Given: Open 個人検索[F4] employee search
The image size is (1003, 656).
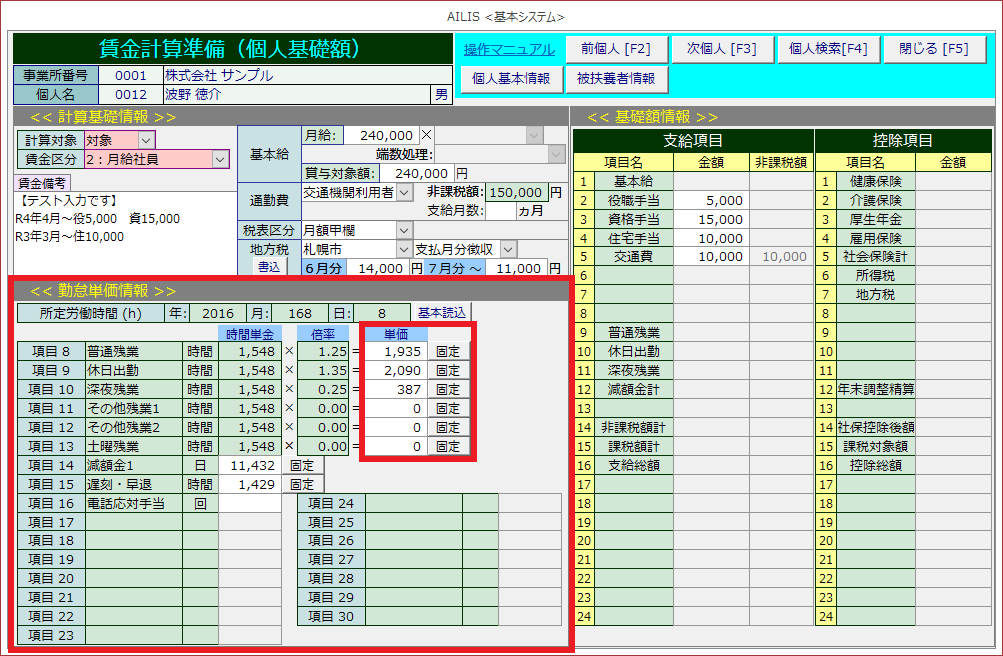Looking at the screenshot, I should (x=828, y=49).
